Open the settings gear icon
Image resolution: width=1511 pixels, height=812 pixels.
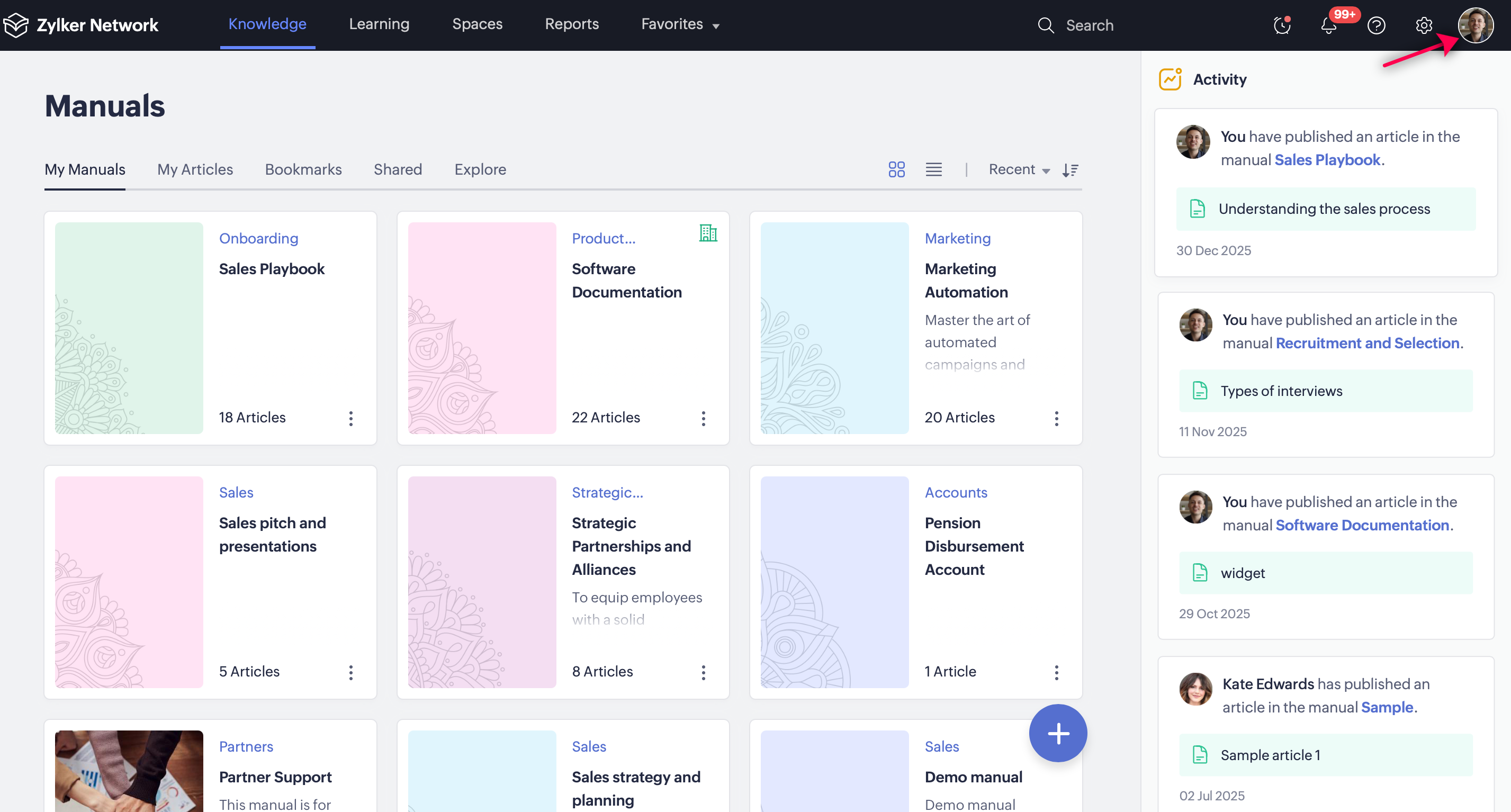tap(1424, 26)
